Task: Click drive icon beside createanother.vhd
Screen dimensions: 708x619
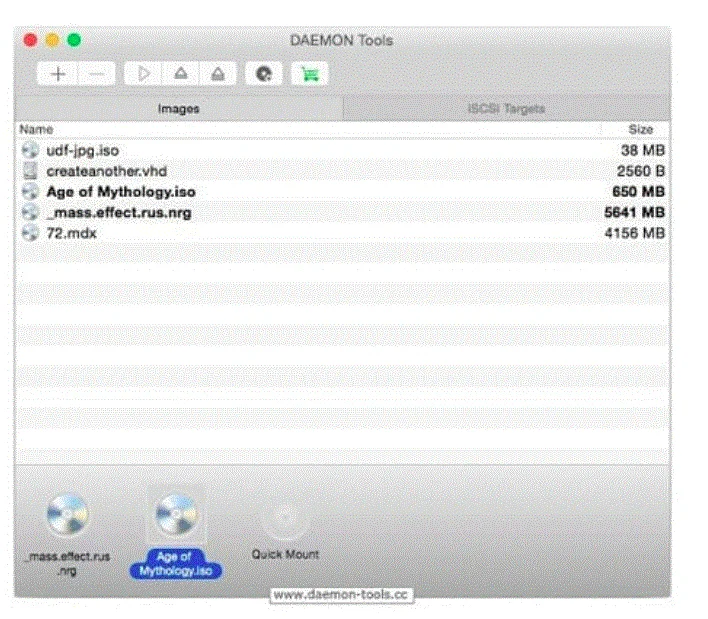Action: [30, 171]
